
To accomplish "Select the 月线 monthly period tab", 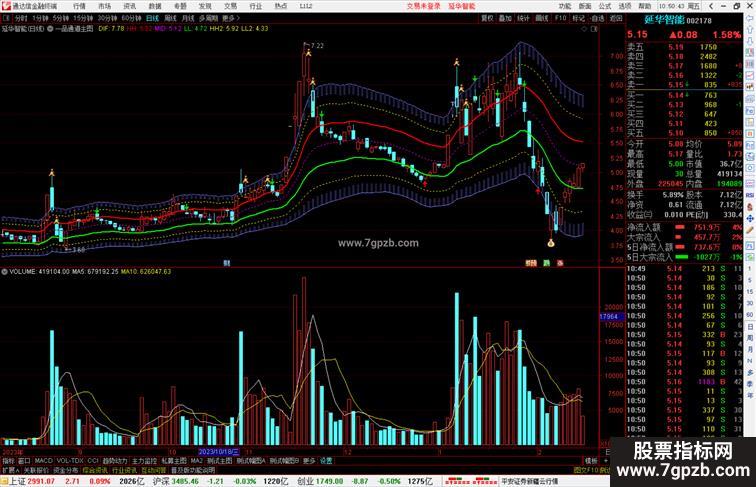I will [x=188, y=18].
